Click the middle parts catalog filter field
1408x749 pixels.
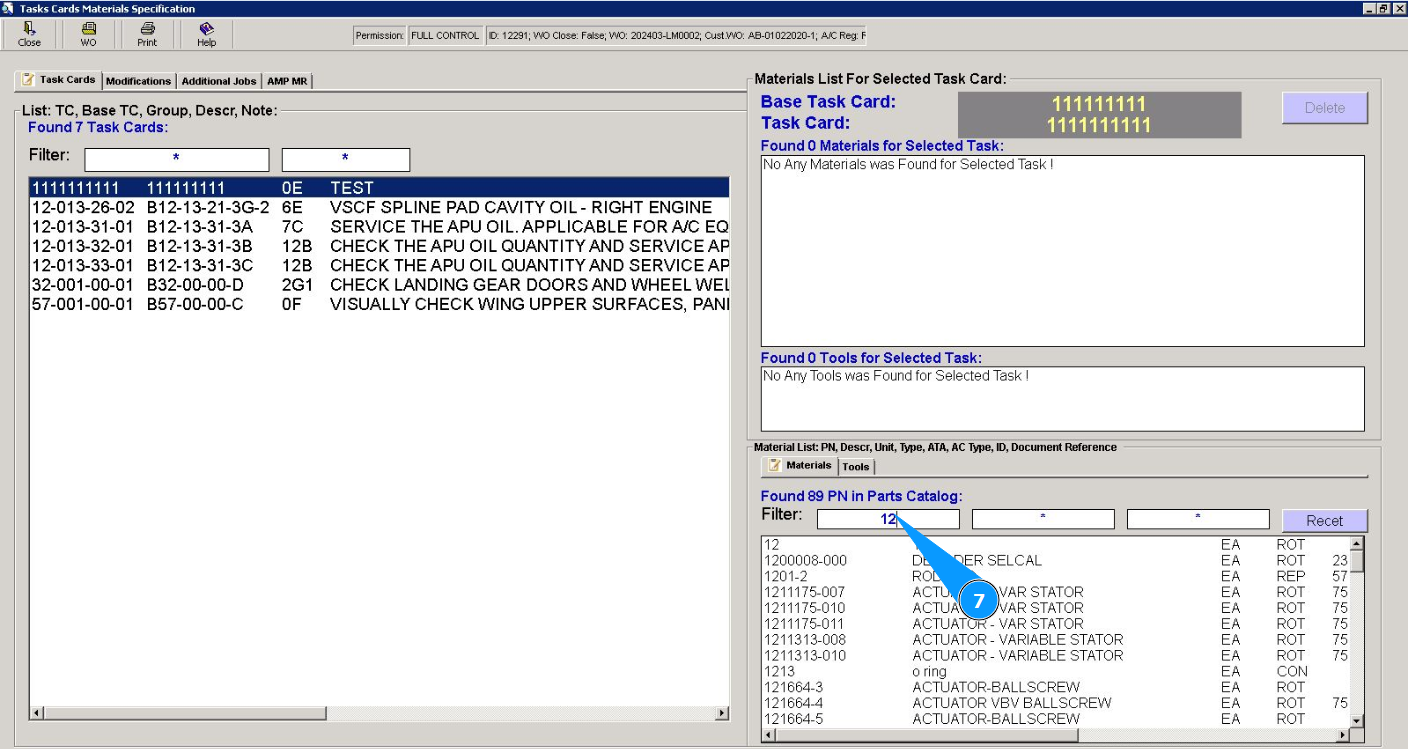point(1043,519)
